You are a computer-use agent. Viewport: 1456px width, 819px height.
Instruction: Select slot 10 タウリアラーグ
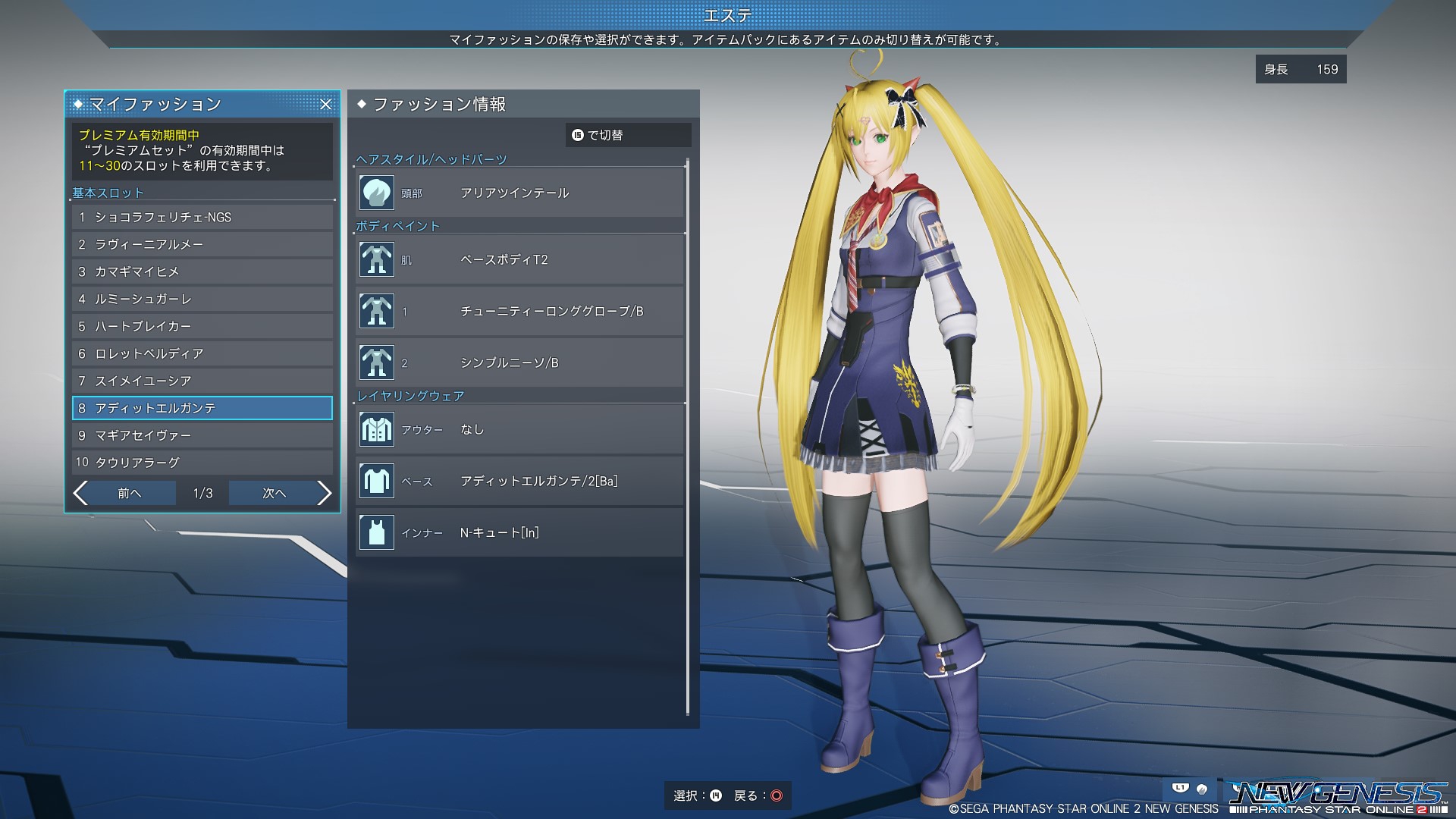[x=202, y=463]
